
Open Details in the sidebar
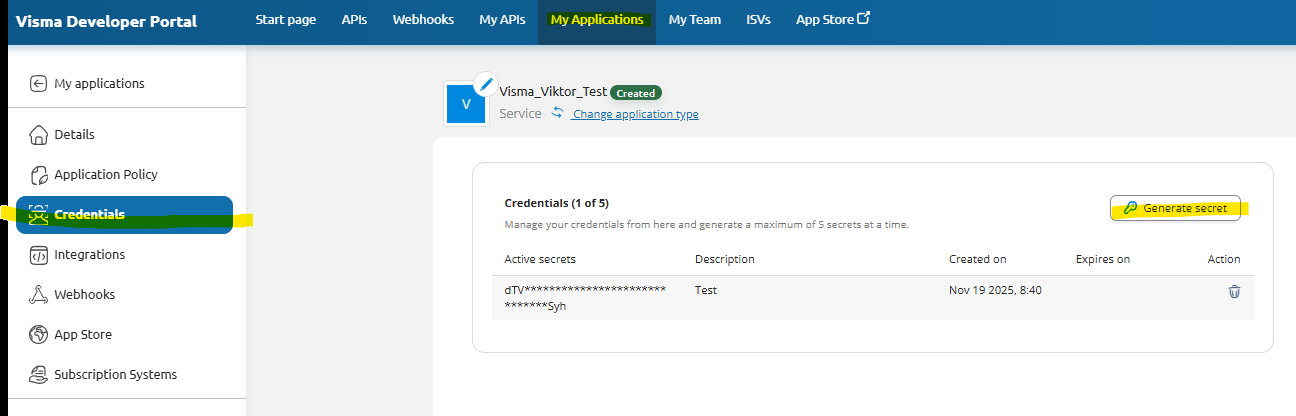[x=74, y=134]
